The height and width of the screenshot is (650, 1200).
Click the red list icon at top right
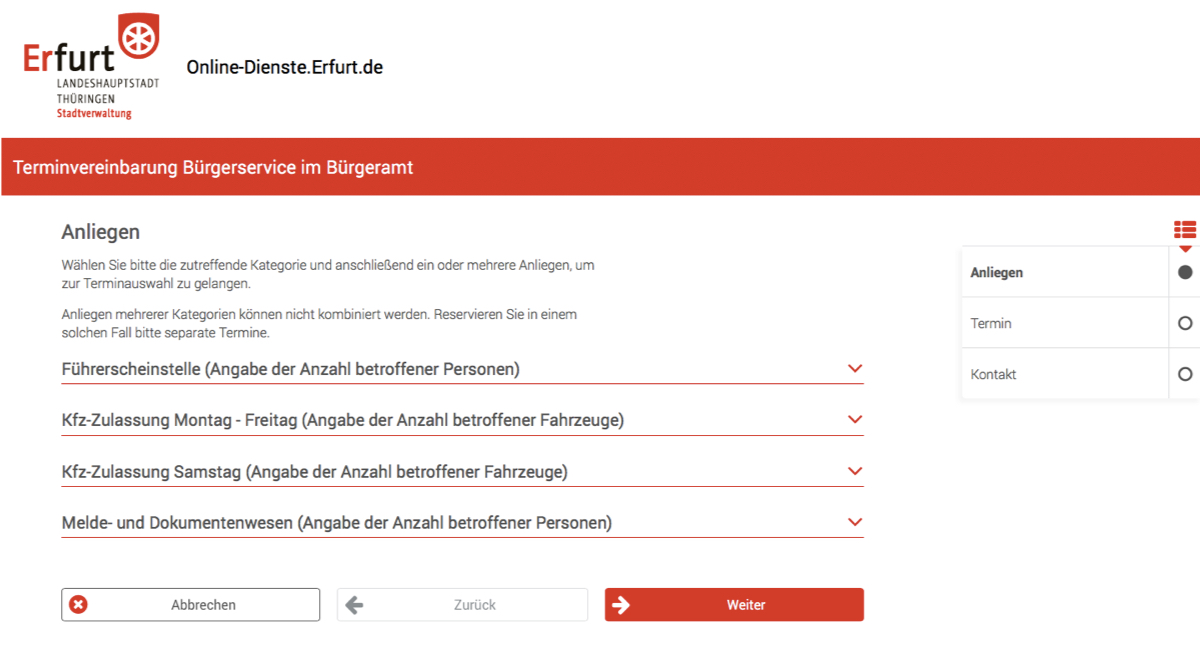pyautogui.click(x=1184, y=230)
